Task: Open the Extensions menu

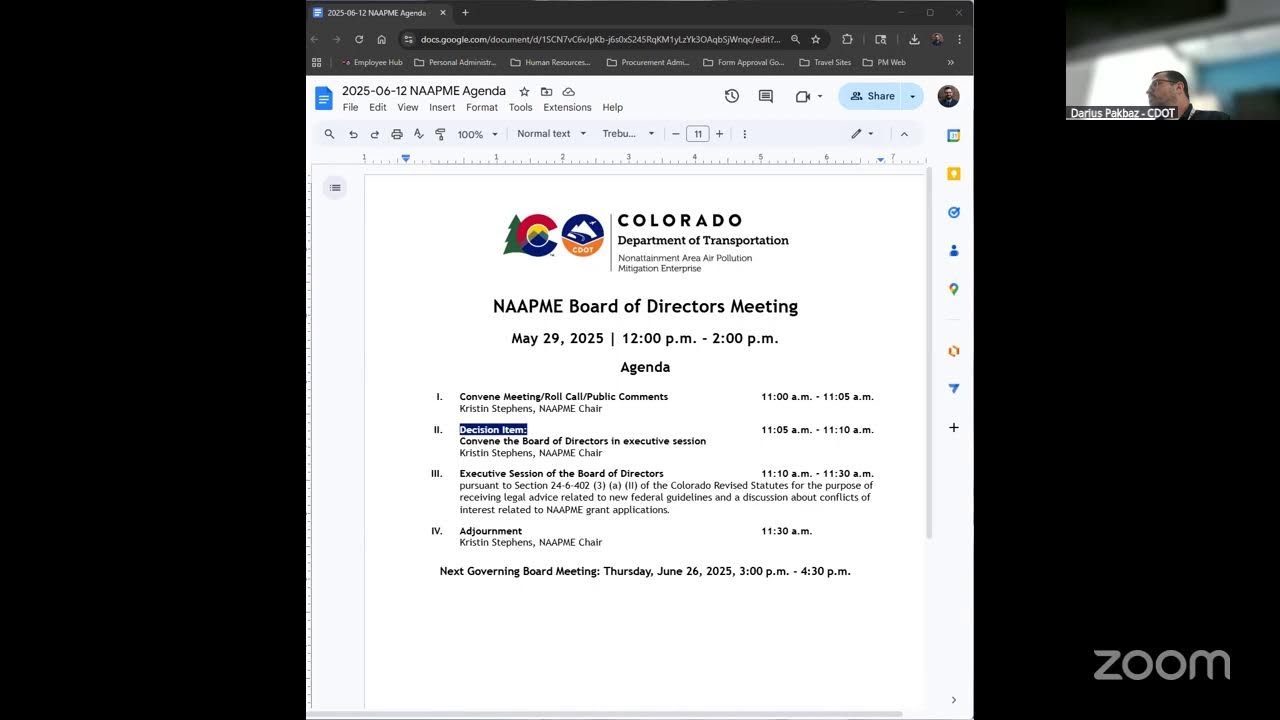Action: (567, 108)
